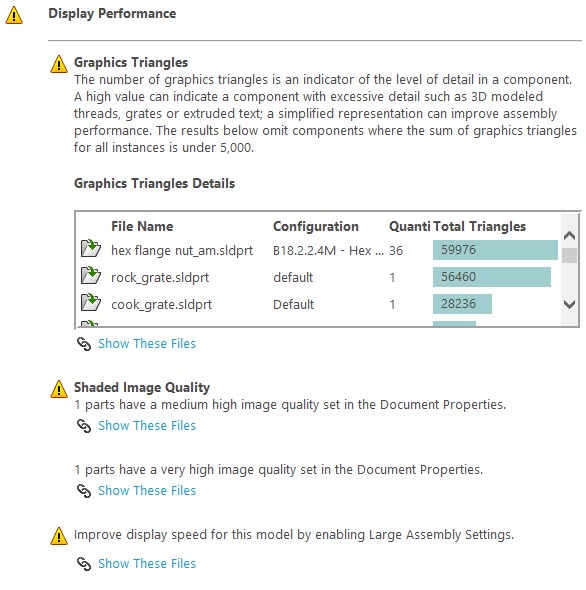The image size is (586, 590).
Task: Click link chain icon under Graphics Triangles table
Action: 84,344
